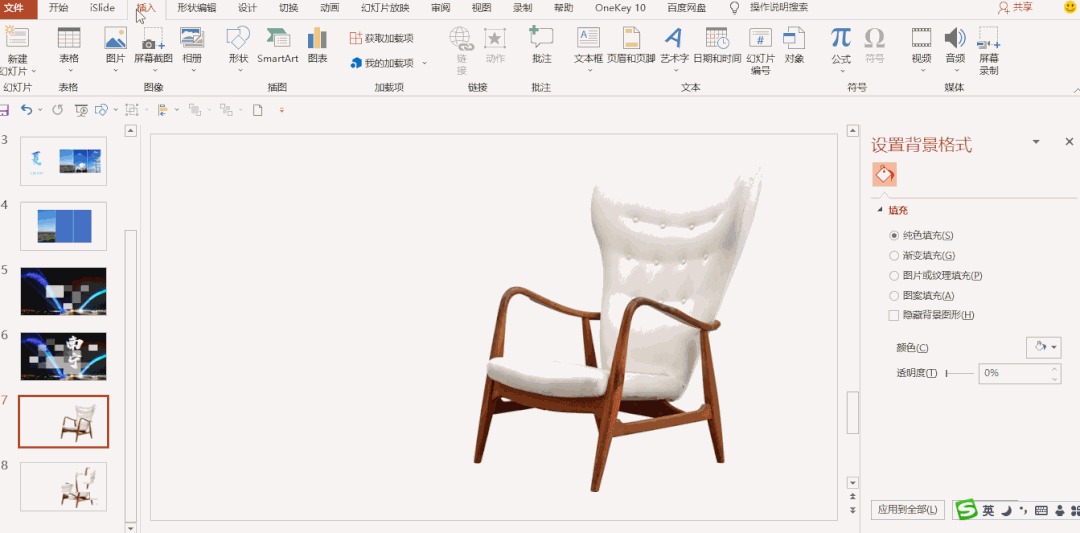The height and width of the screenshot is (533, 1080).
Task: Expand the 我的加载项 dropdown arrow
Action: point(424,63)
